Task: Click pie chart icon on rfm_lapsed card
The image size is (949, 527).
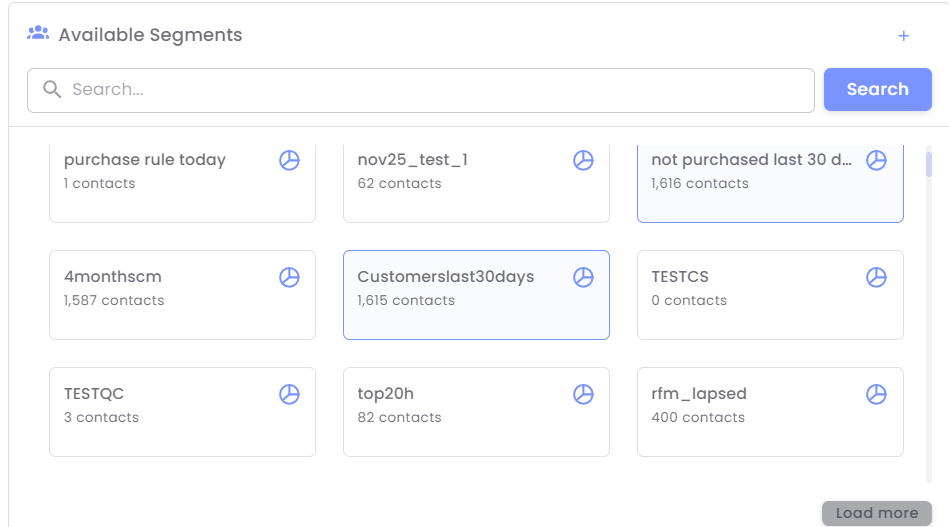Action: click(876, 394)
